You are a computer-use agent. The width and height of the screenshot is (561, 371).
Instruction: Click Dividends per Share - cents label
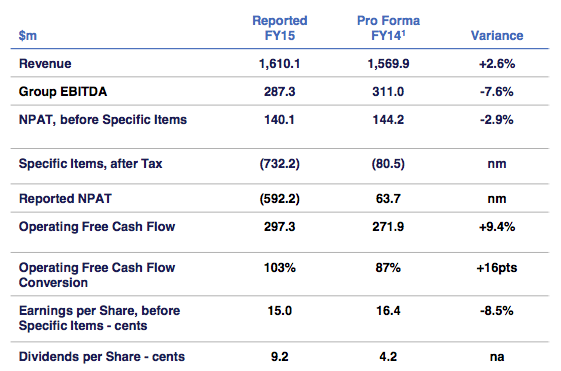pos(102,357)
